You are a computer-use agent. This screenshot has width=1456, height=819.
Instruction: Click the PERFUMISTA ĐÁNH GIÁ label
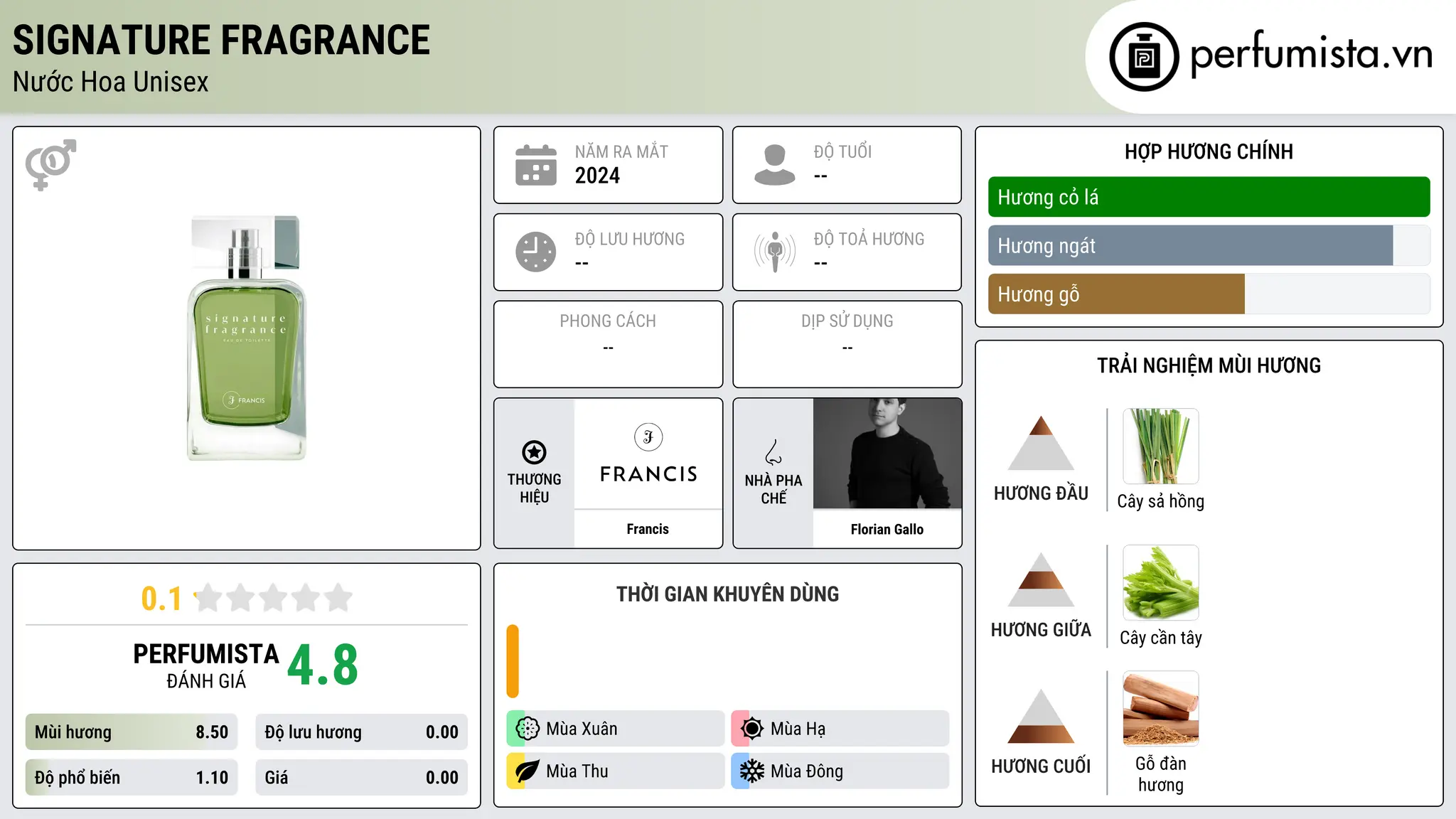click(x=206, y=666)
